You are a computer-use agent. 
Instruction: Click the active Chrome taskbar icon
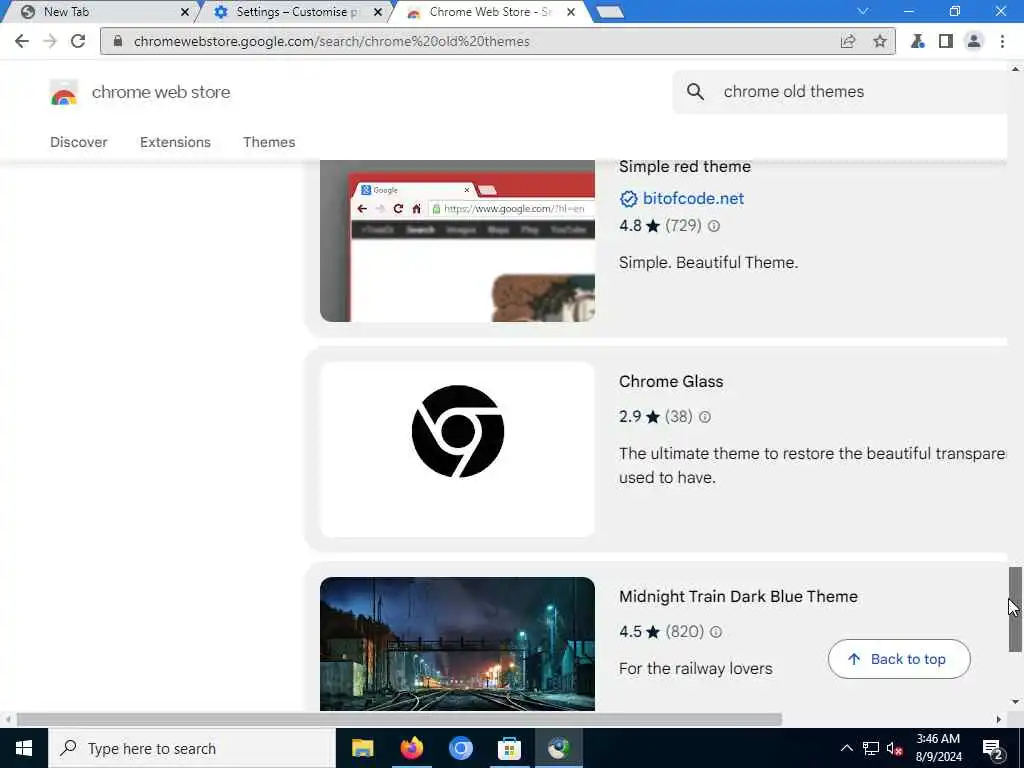point(558,748)
